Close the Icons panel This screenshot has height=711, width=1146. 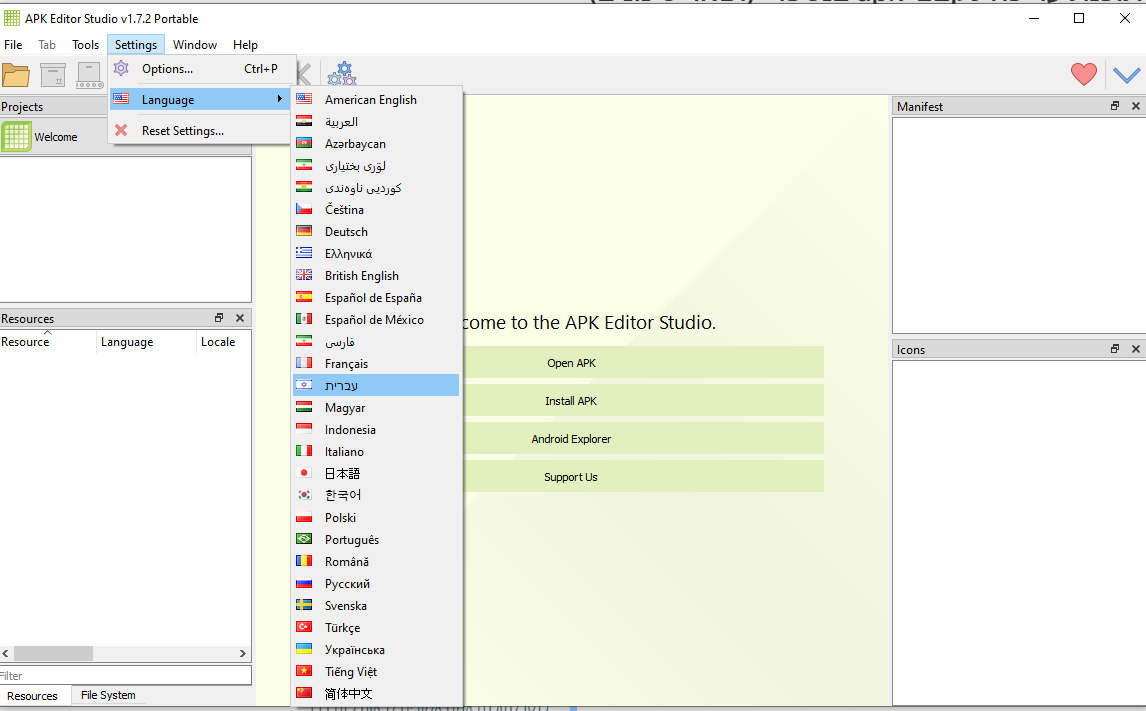[x=1135, y=349]
